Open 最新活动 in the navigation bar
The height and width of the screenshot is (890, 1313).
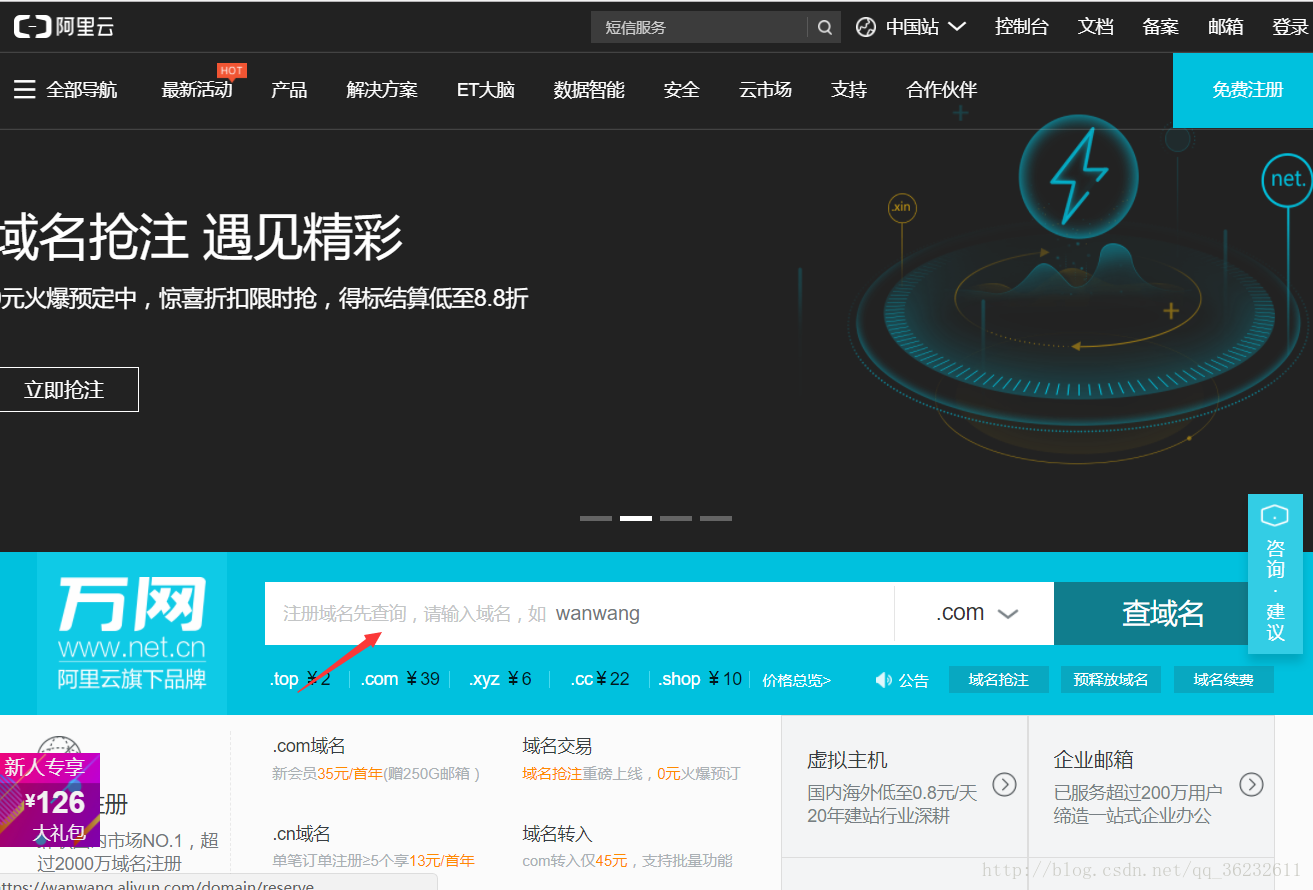197,90
